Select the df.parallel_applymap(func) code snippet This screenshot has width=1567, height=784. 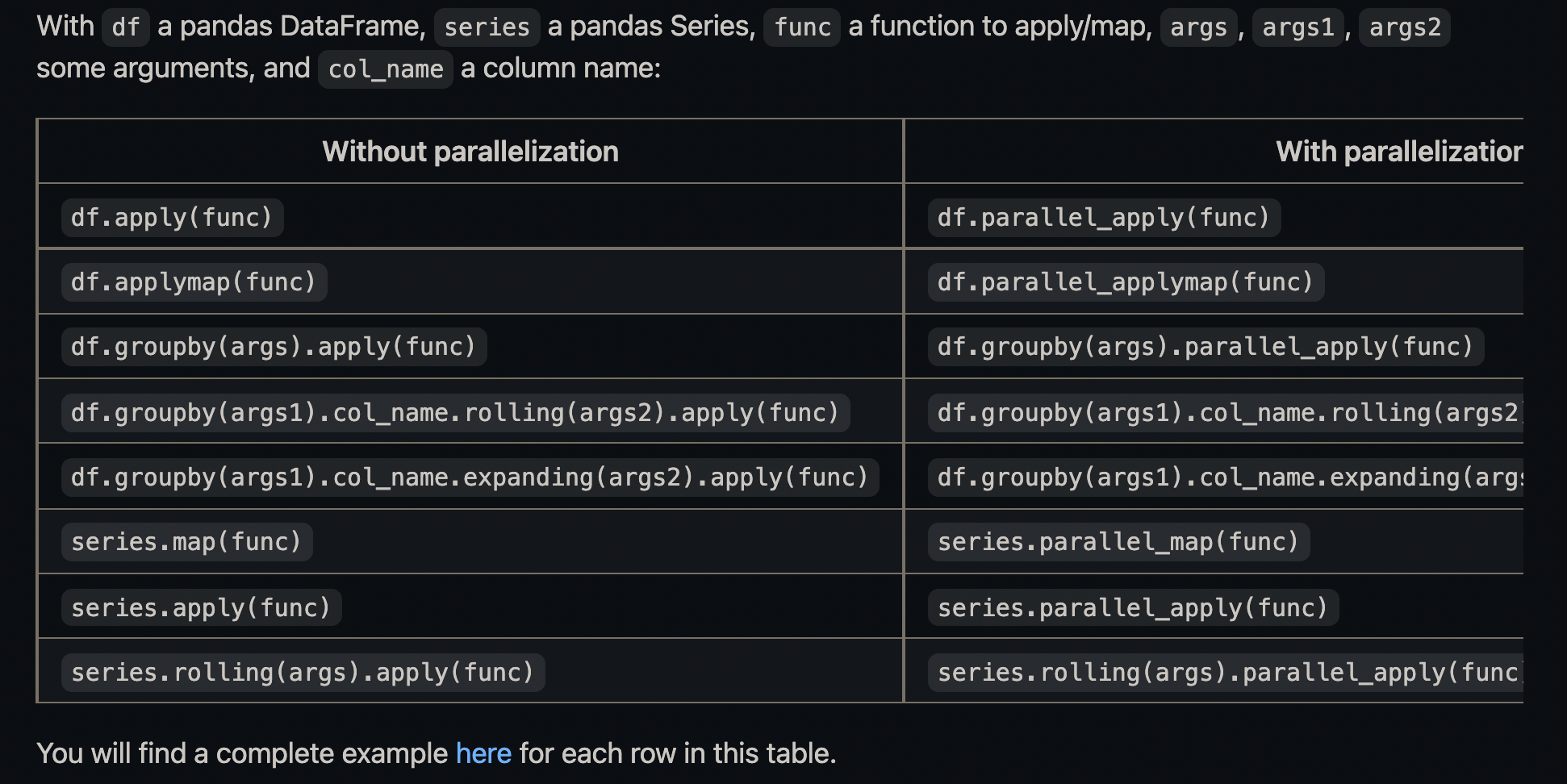coord(1125,282)
